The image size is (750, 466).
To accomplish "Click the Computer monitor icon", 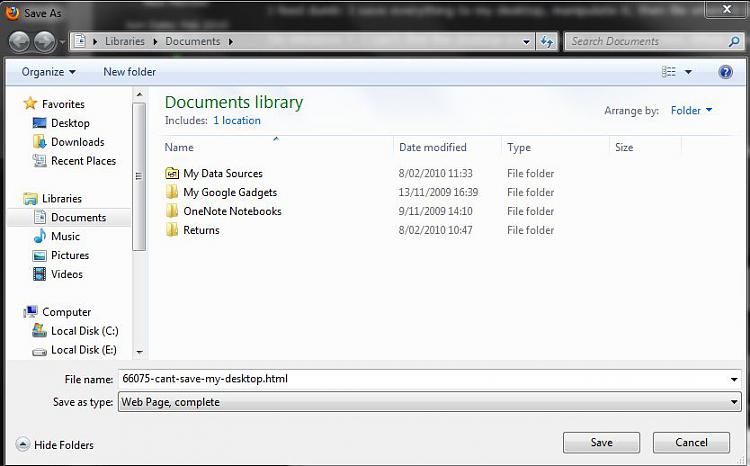I will tap(31, 312).
